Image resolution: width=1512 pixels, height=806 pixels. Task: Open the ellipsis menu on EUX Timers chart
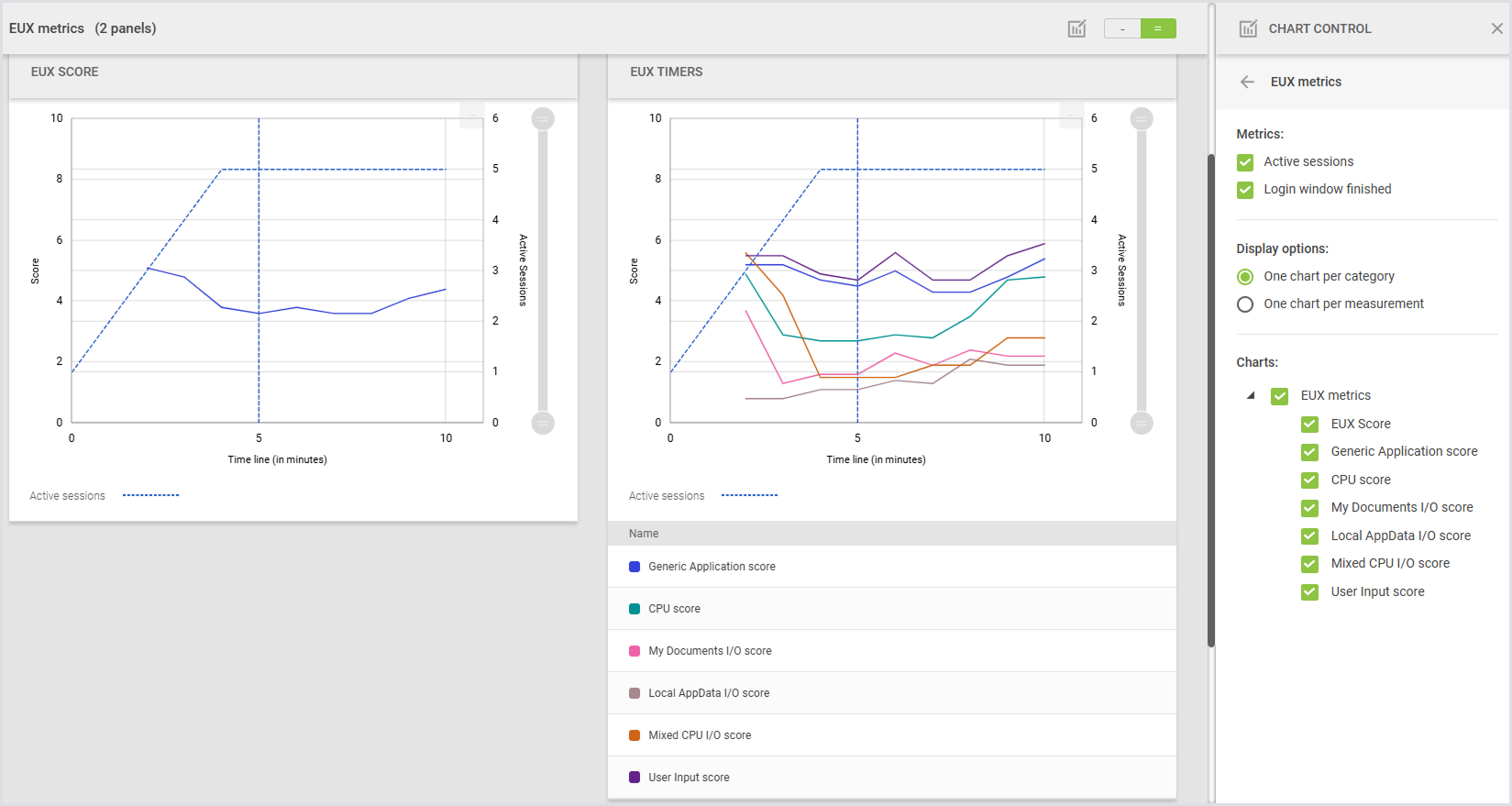pyautogui.click(x=1070, y=116)
